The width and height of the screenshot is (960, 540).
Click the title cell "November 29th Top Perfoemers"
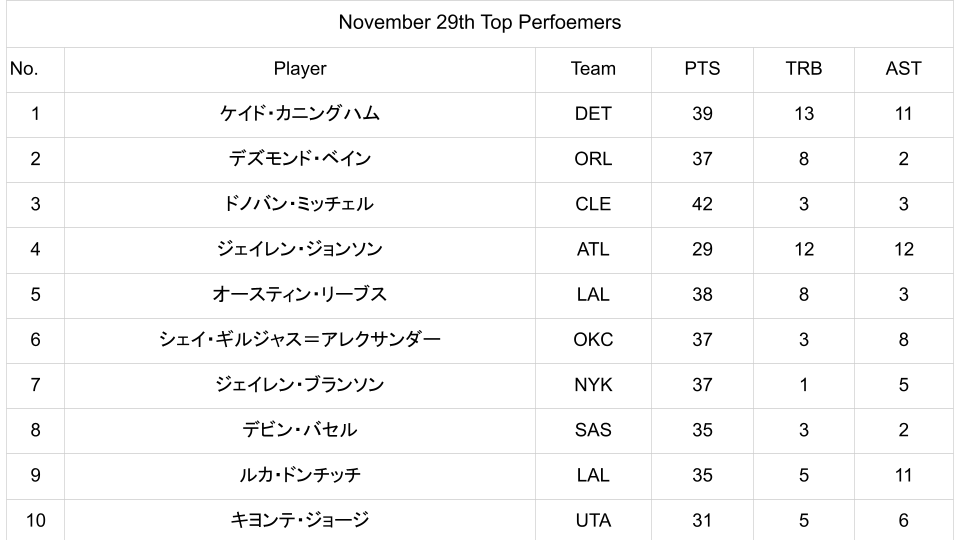coord(479,23)
